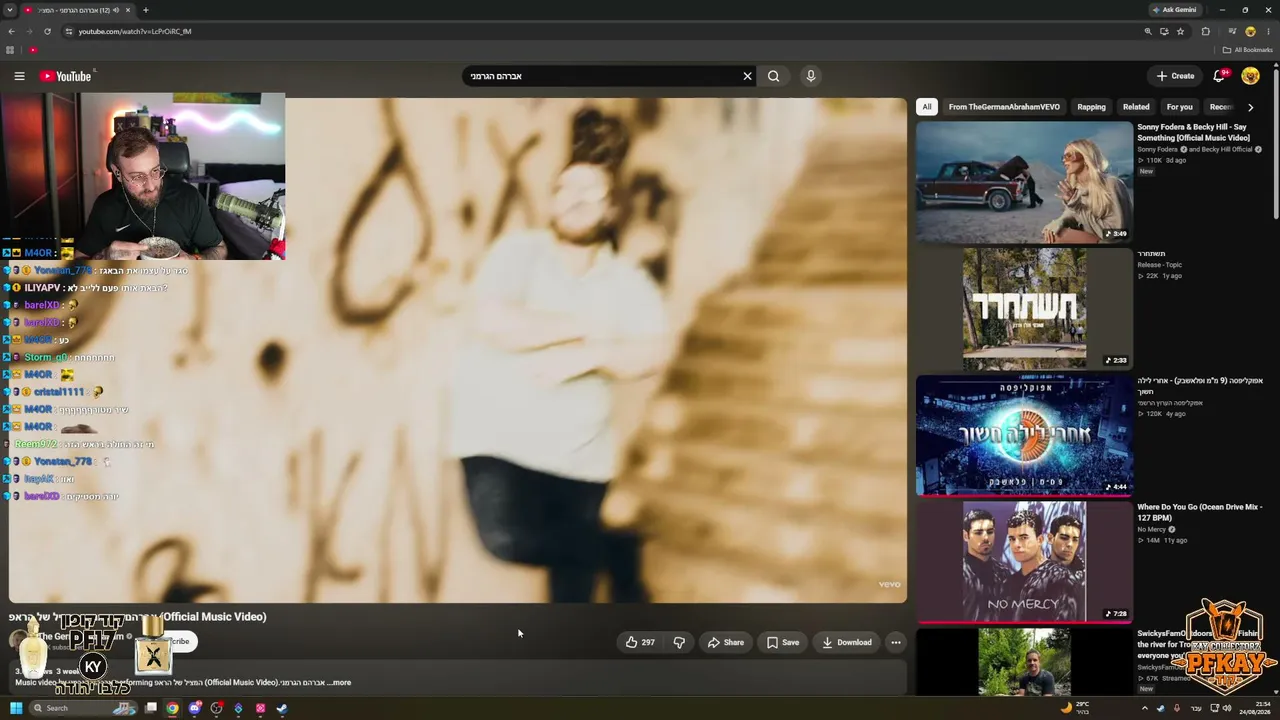Open YouTube bookmark in bookmarks bar

[x=33, y=50]
